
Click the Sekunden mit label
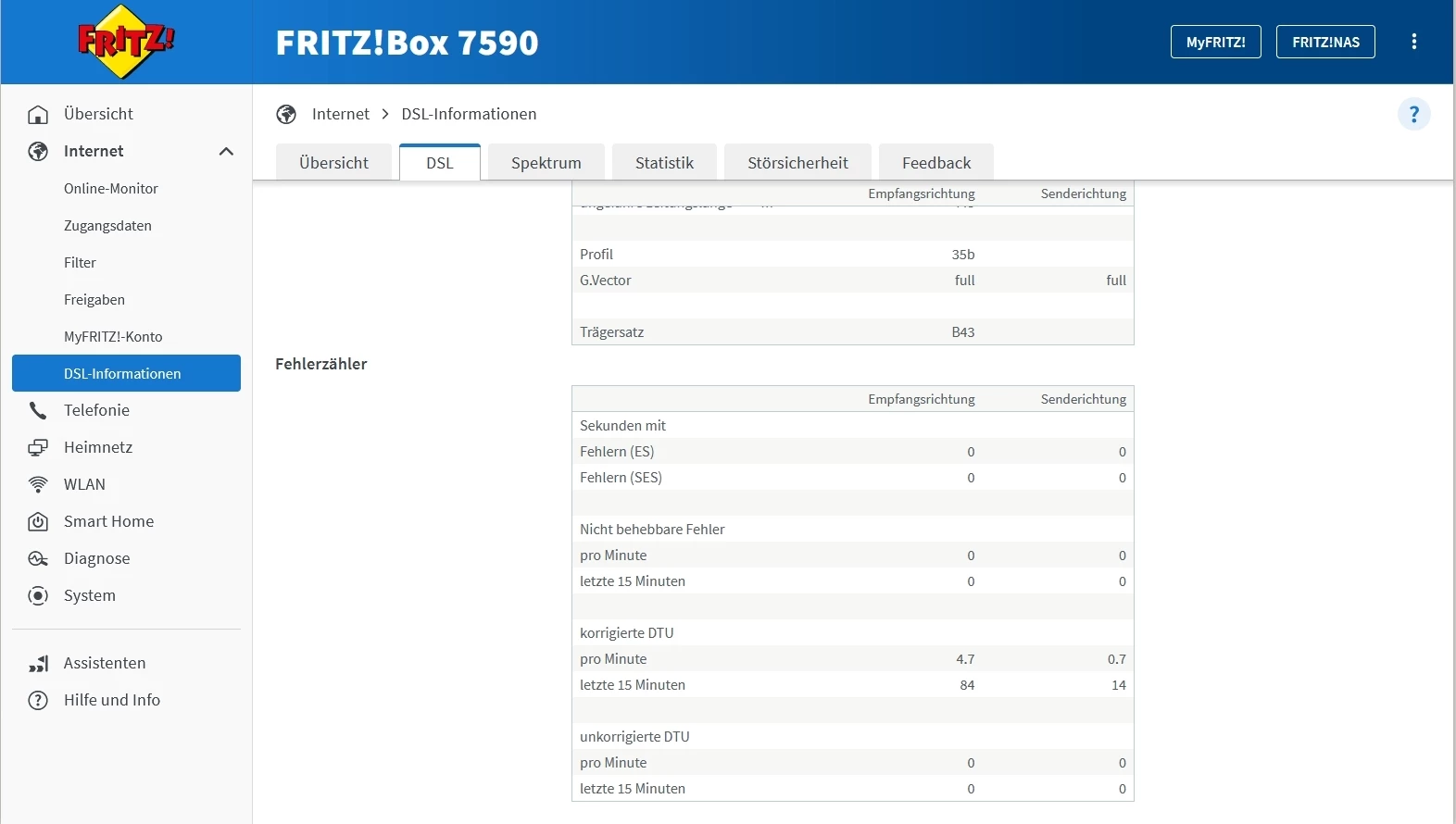point(622,426)
